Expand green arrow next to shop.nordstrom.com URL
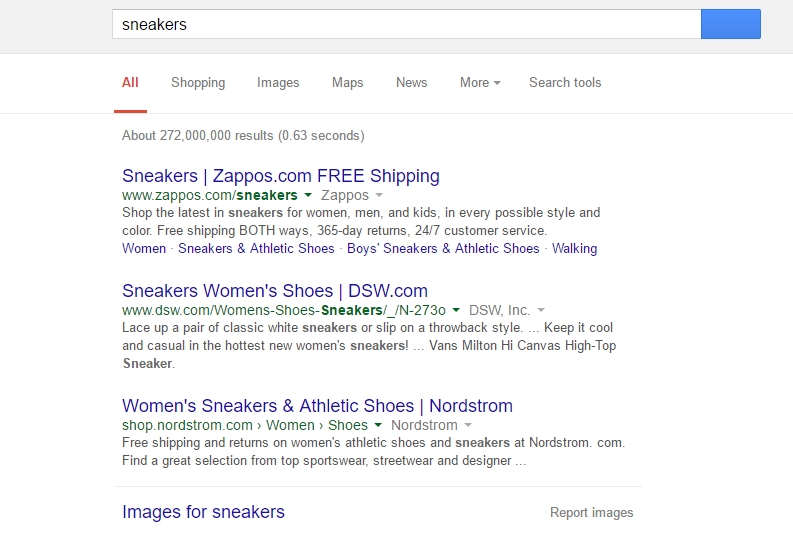Image resolution: width=793 pixels, height=538 pixels. tap(378, 425)
